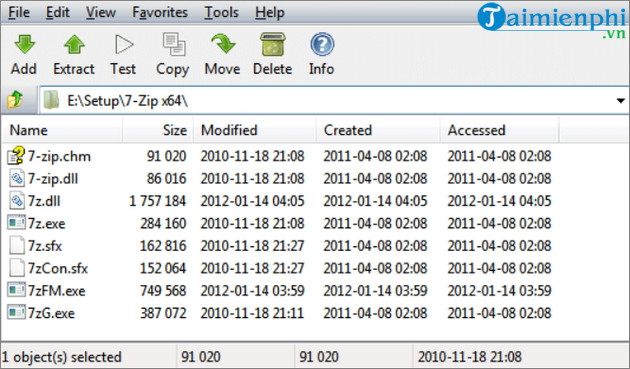Image resolution: width=630 pixels, height=369 pixels.
Task: Click size value 162 816
Action: pos(163,246)
